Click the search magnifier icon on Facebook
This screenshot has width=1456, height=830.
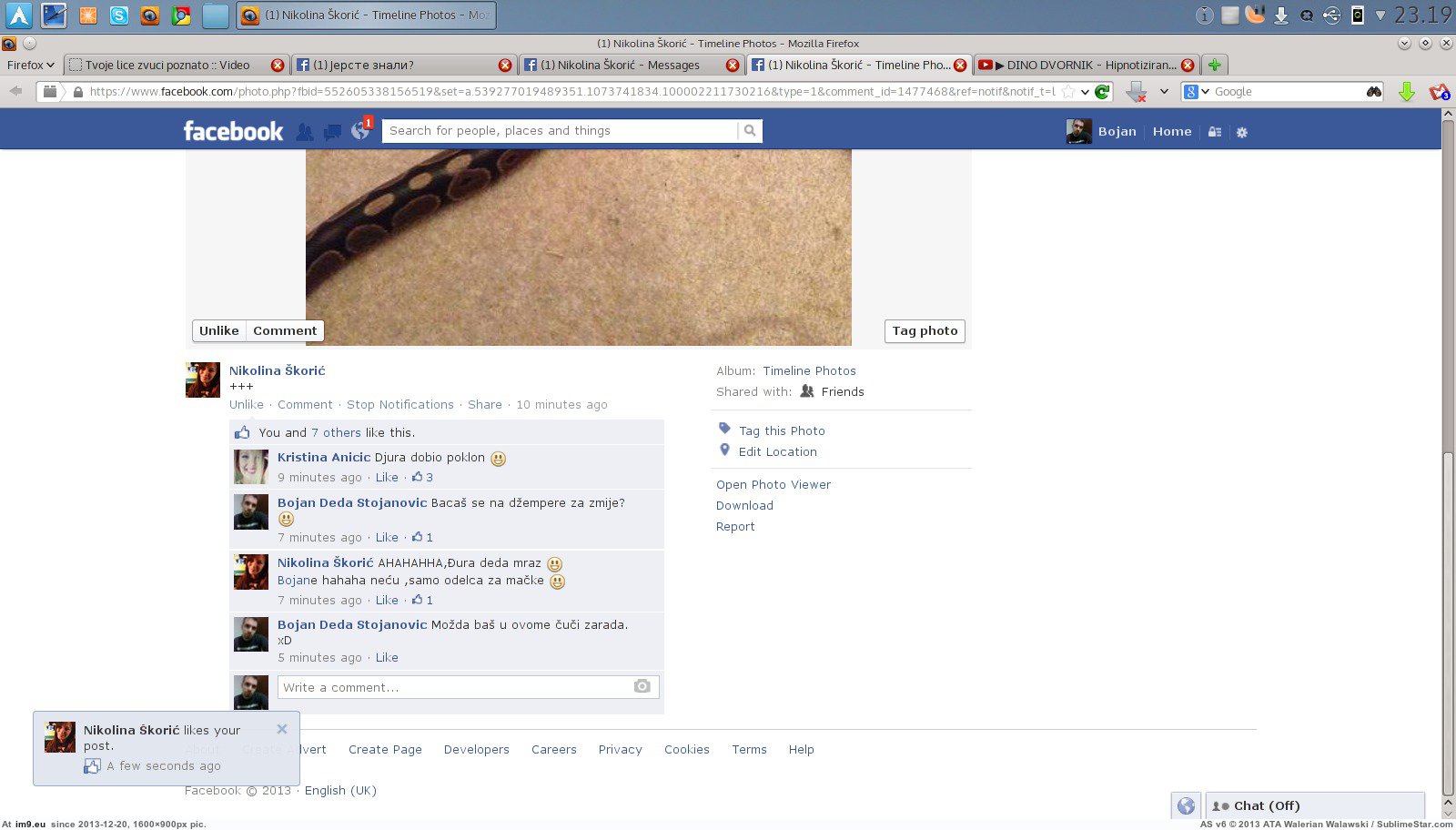pos(750,131)
